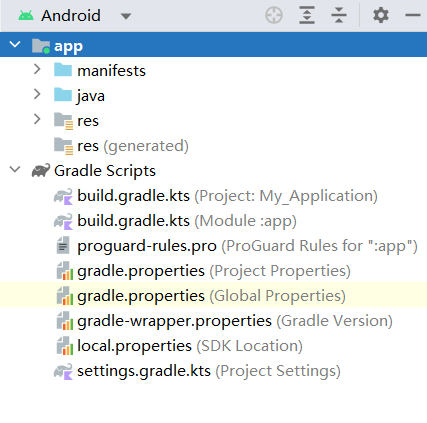Open project view gear options
The image size is (427, 423).
pyautogui.click(x=381, y=15)
